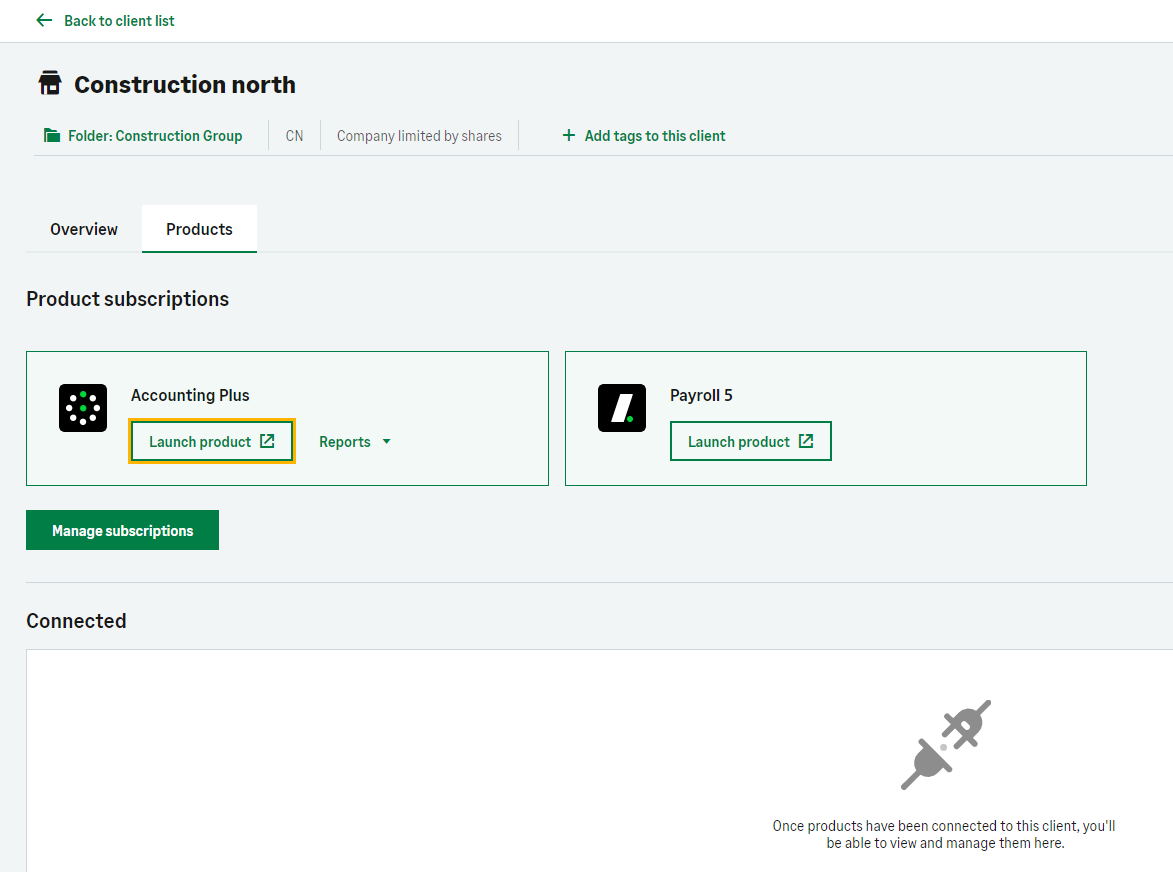
Task: Launch the Payroll 5 product
Action: coord(739,442)
